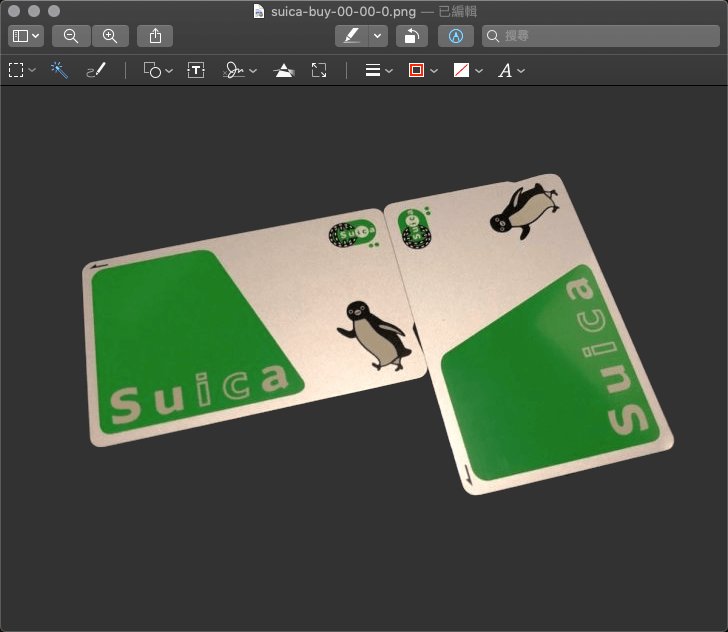Select the rectangular selection tool
Image resolution: width=728 pixels, height=632 pixels.
point(16,70)
